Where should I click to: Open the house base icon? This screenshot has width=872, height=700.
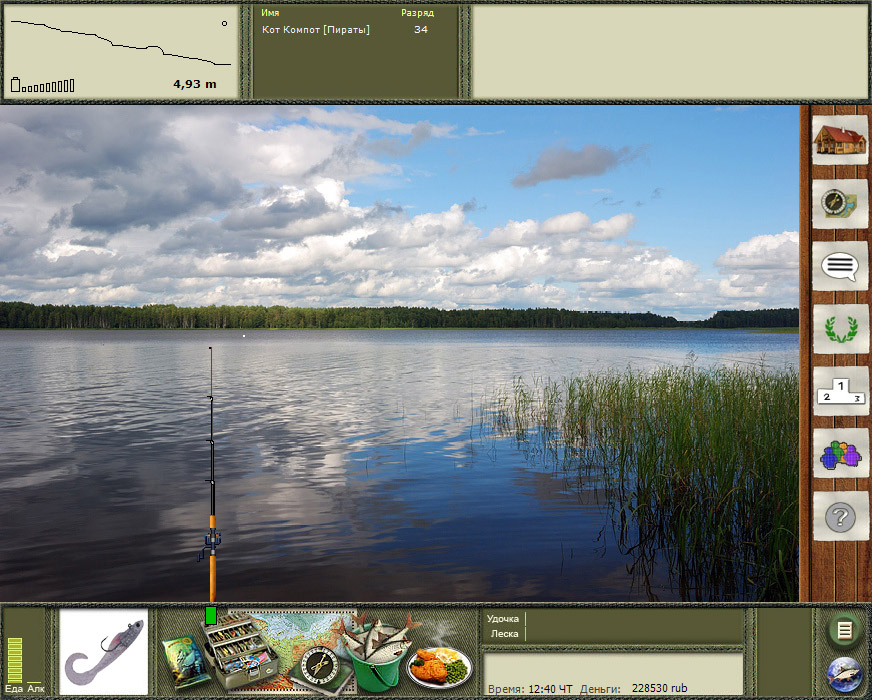tap(839, 140)
